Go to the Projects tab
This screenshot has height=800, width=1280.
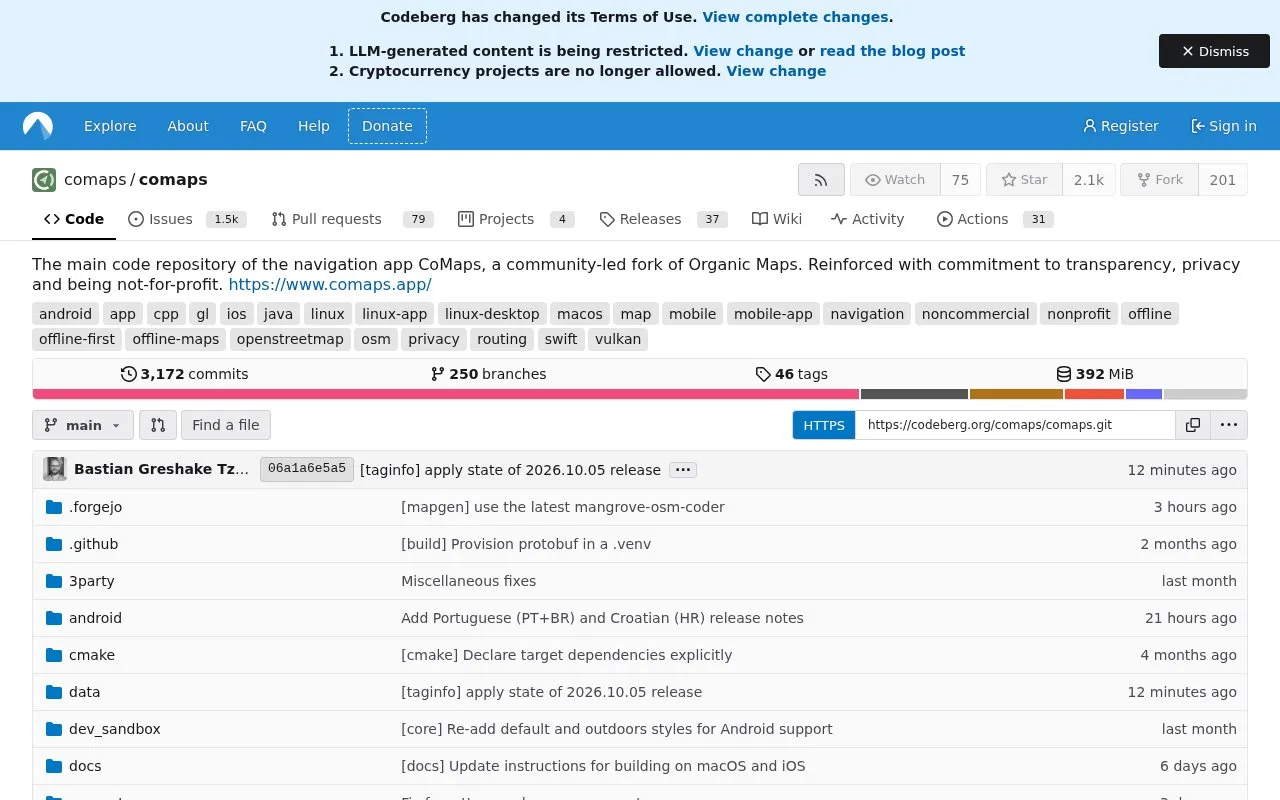[x=516, y=219]
